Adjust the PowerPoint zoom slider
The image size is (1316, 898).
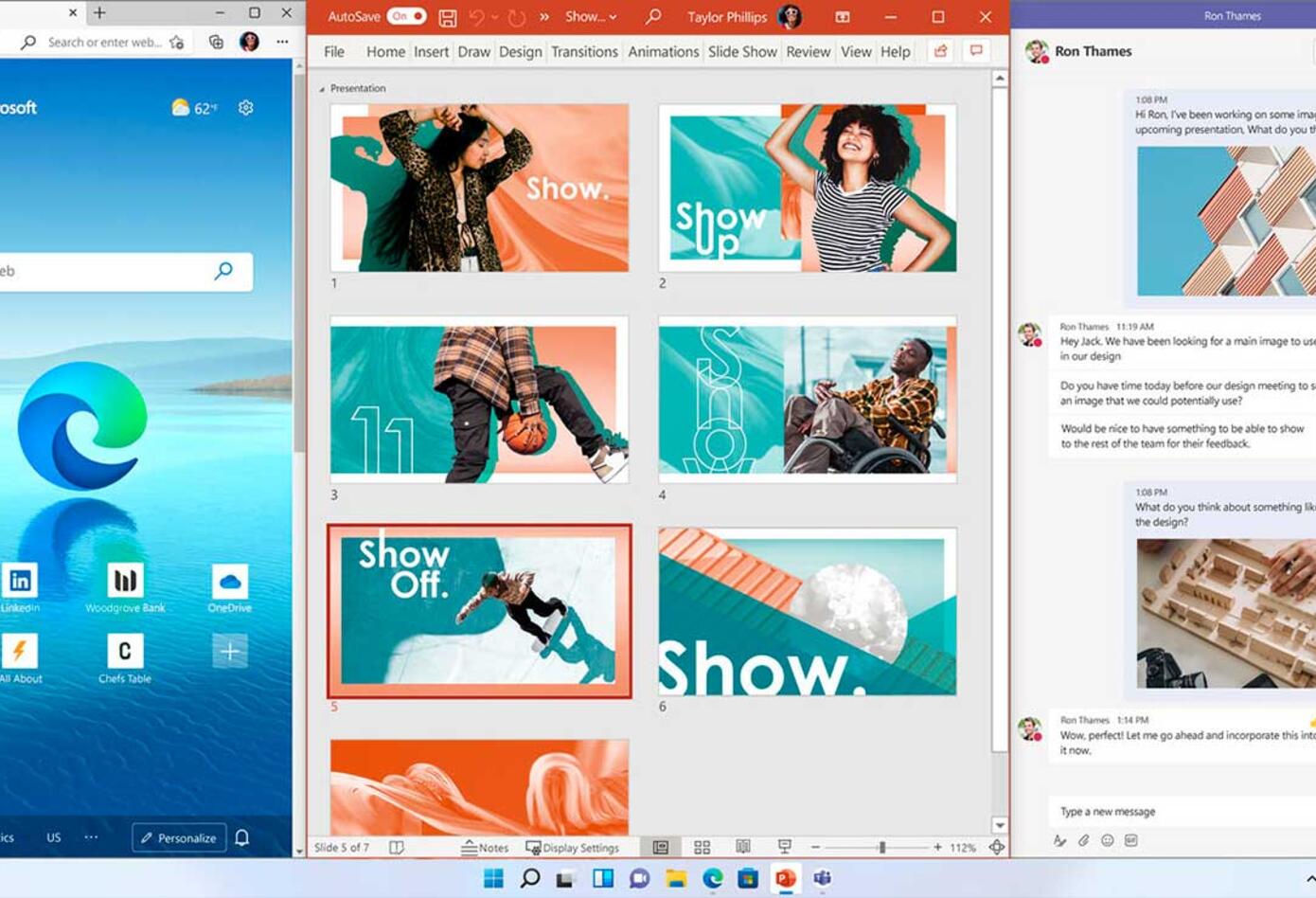881,847
